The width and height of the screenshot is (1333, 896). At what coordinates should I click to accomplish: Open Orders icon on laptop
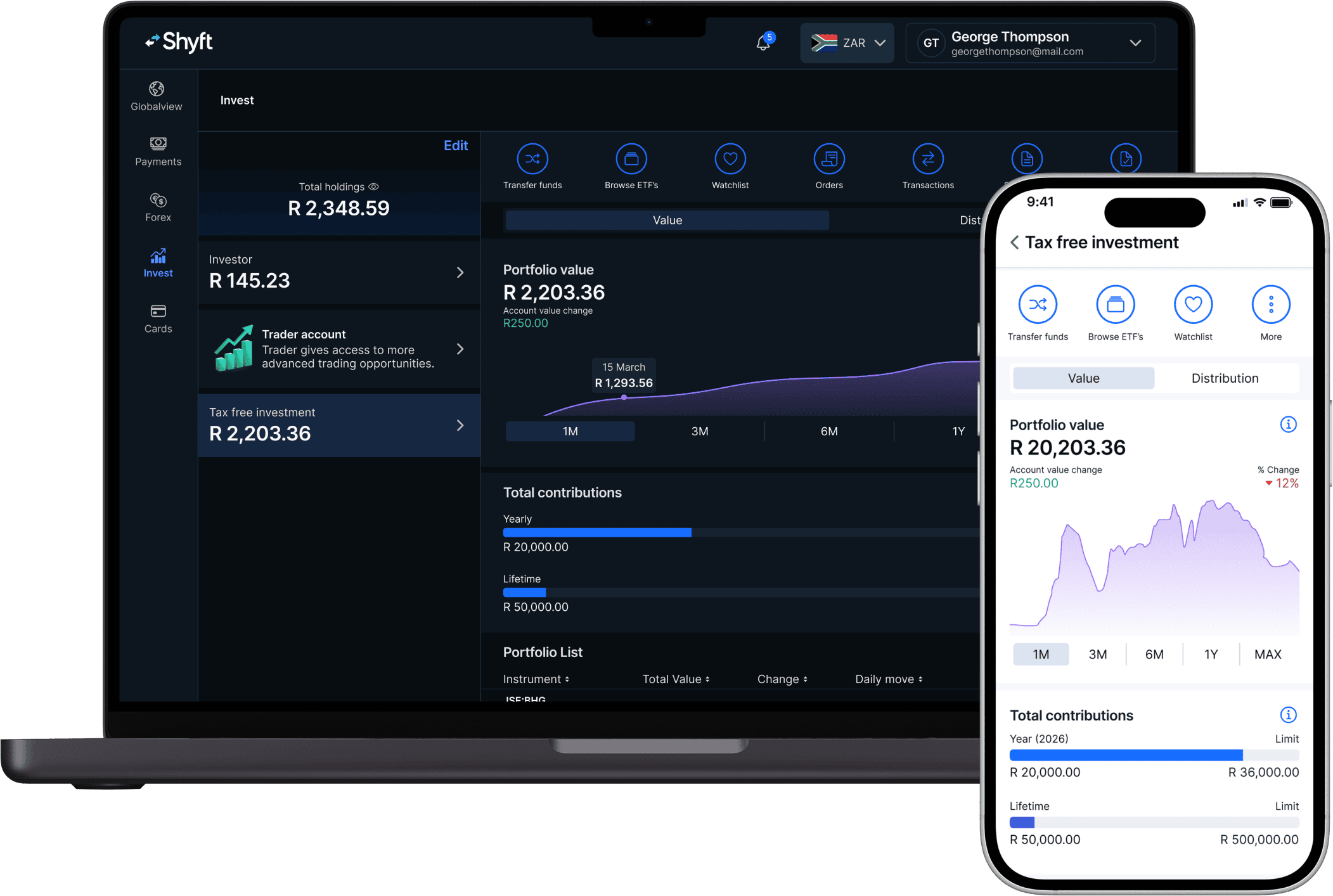(x=829, y=159)
